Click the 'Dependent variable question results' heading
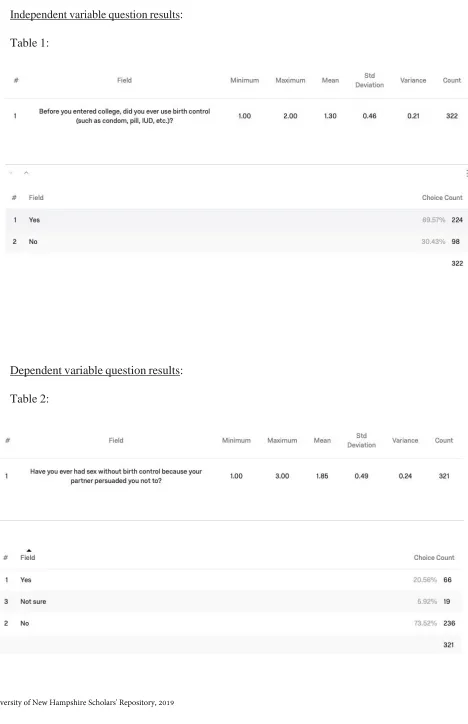This screenshot has height=724, width=468. [x=96, y=370]
